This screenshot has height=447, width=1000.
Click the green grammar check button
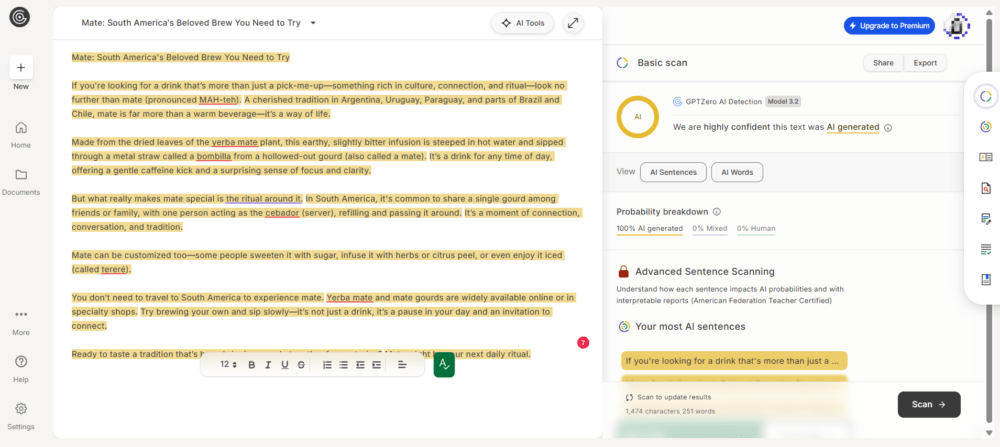(444, 365)
